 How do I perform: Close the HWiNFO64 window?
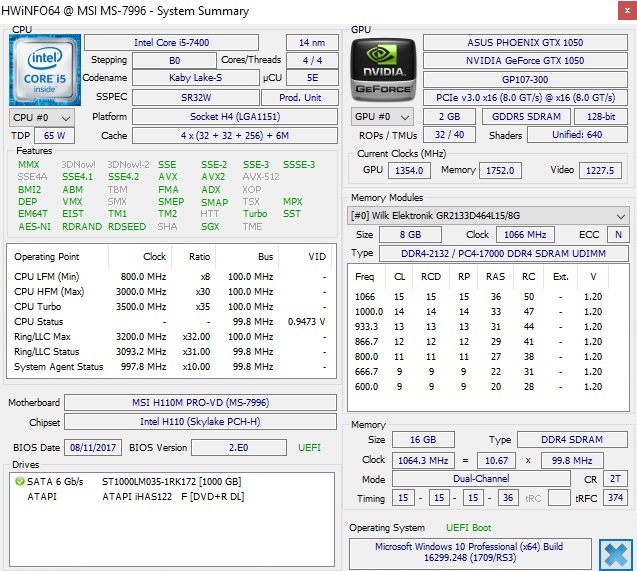click(x=627, y=11)
